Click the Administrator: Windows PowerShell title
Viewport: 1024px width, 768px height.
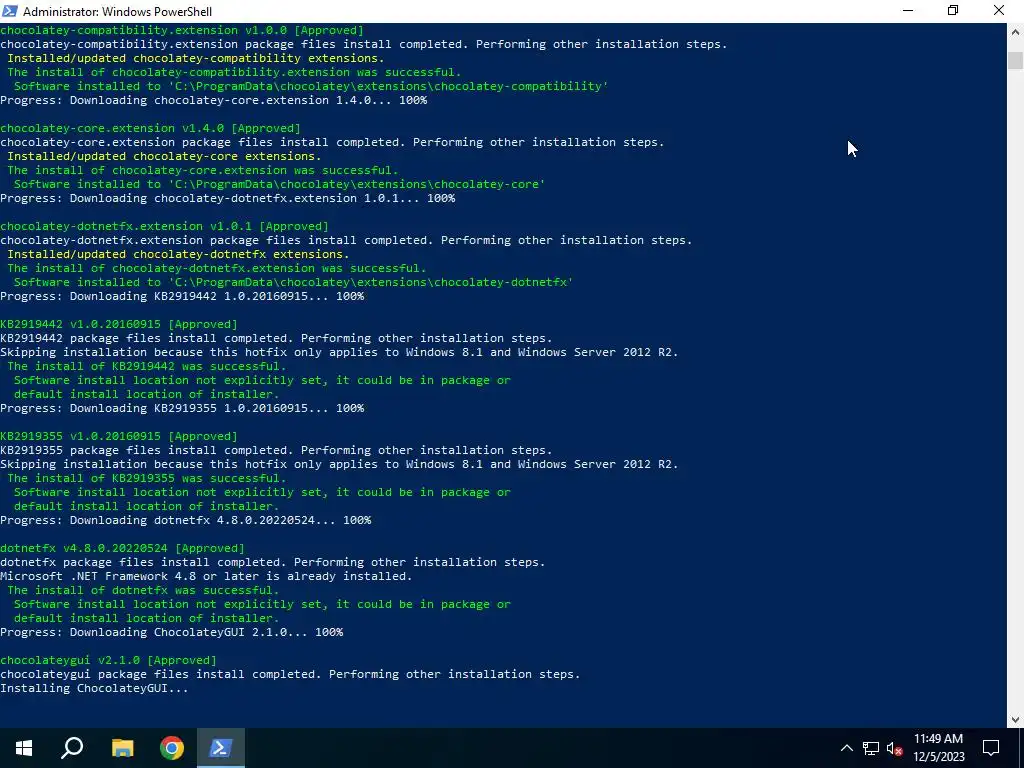coord(117,12)
